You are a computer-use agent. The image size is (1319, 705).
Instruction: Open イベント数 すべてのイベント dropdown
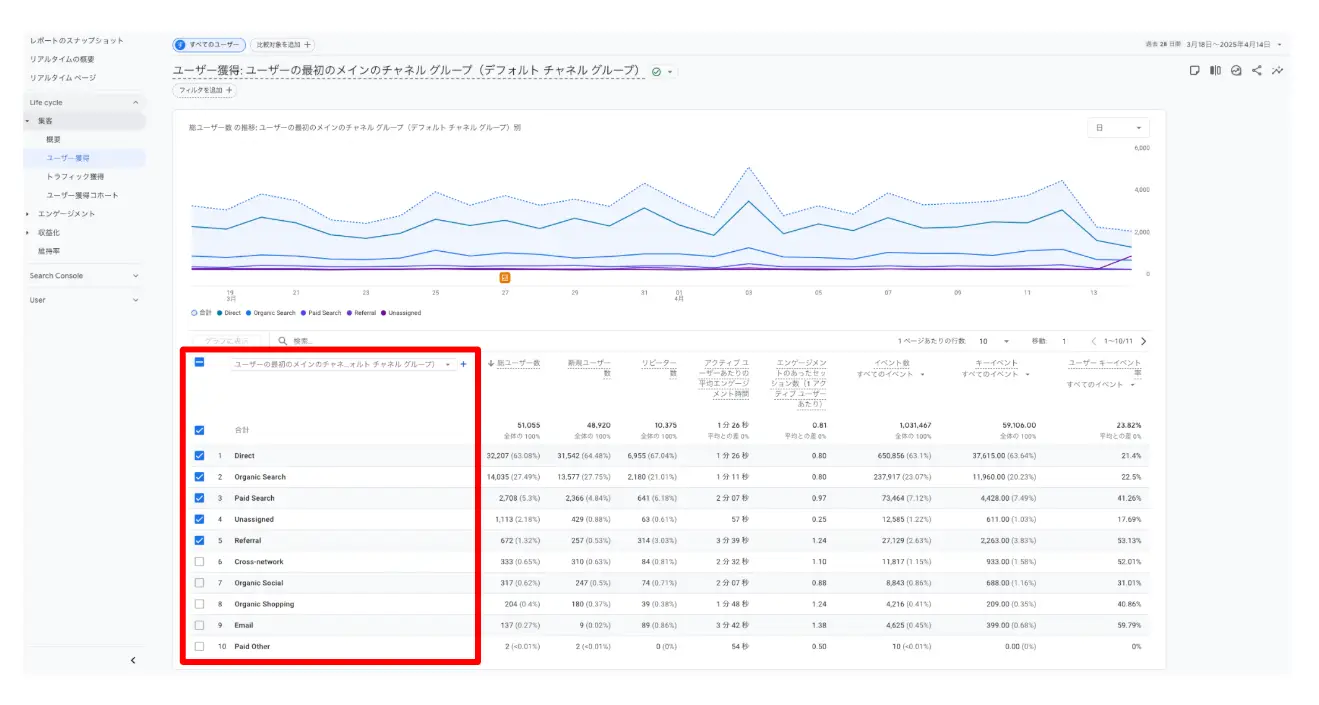(x=891, y=374)
